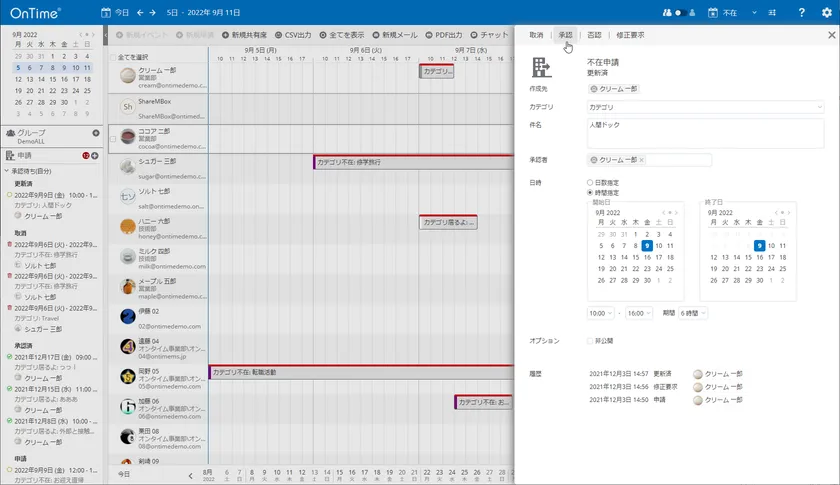
Task: Enable the 非公開 checkbox
Action: click(x=590, y=341)
